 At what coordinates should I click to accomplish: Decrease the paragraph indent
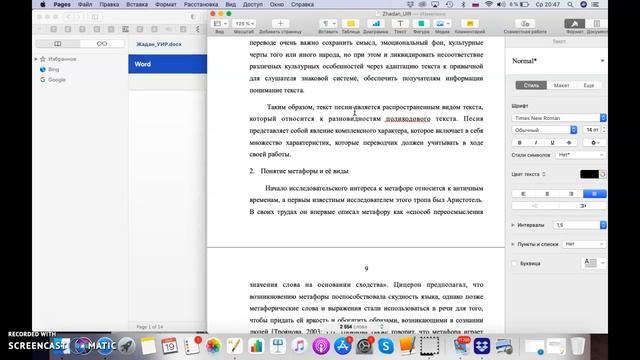pos(535,206)
